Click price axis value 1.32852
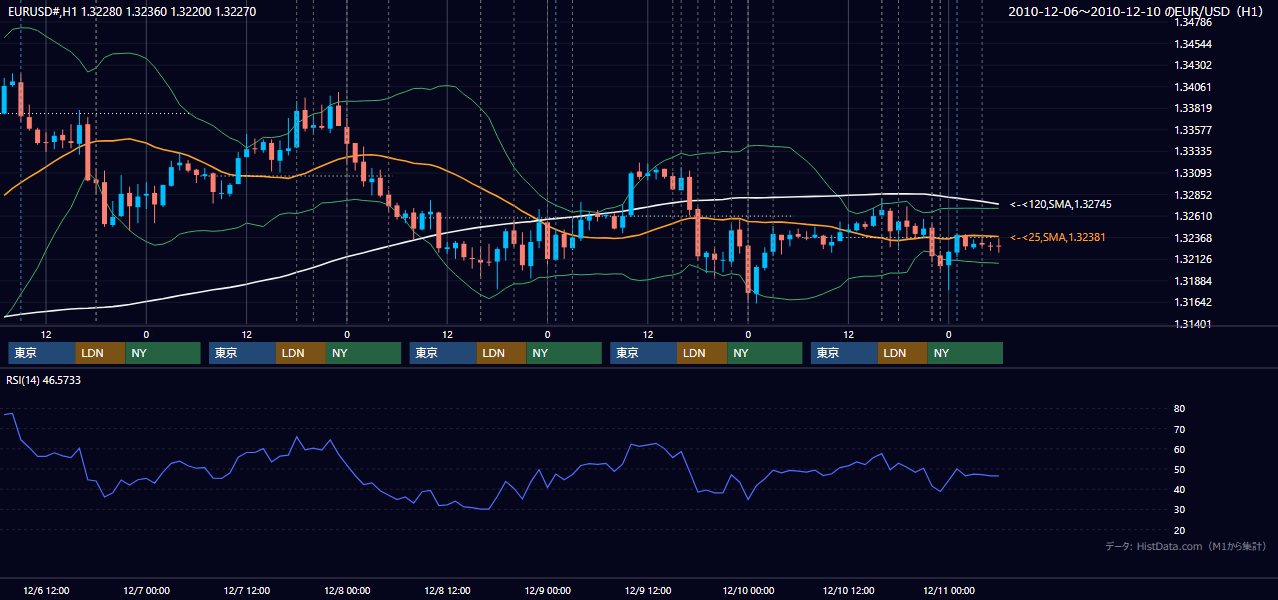This screenshot has height=600, width=1278. pyautogui.click(x=1193, y=195)
